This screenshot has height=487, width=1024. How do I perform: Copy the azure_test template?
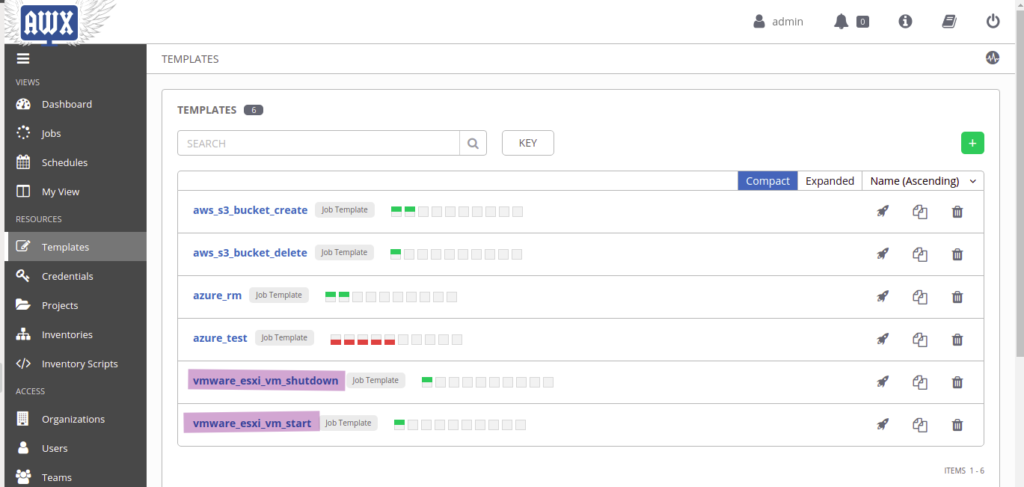point(920,339)
